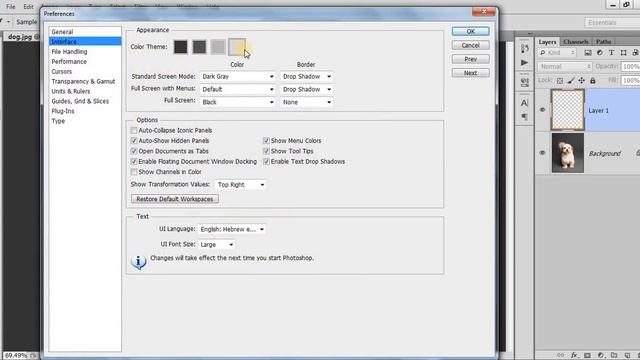Click the link layers icon at panel bottom
The width and height of the screenshot is (640, 360).
coord(561,355)
